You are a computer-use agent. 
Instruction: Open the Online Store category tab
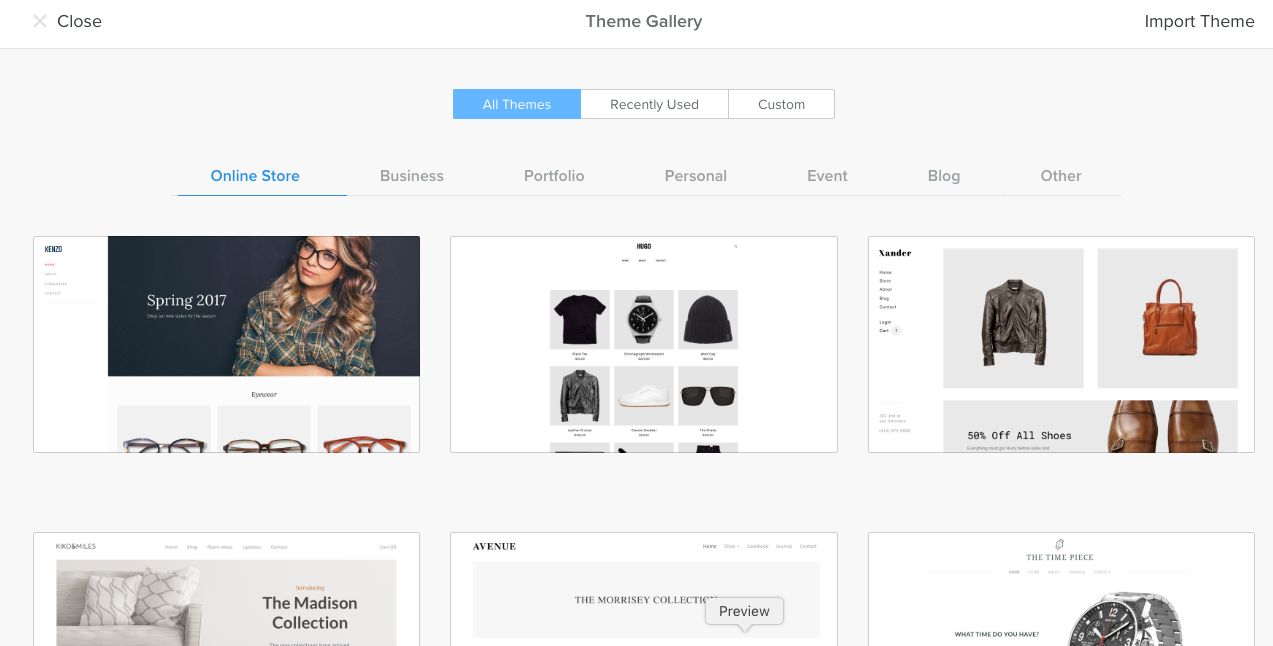(255, 176)
